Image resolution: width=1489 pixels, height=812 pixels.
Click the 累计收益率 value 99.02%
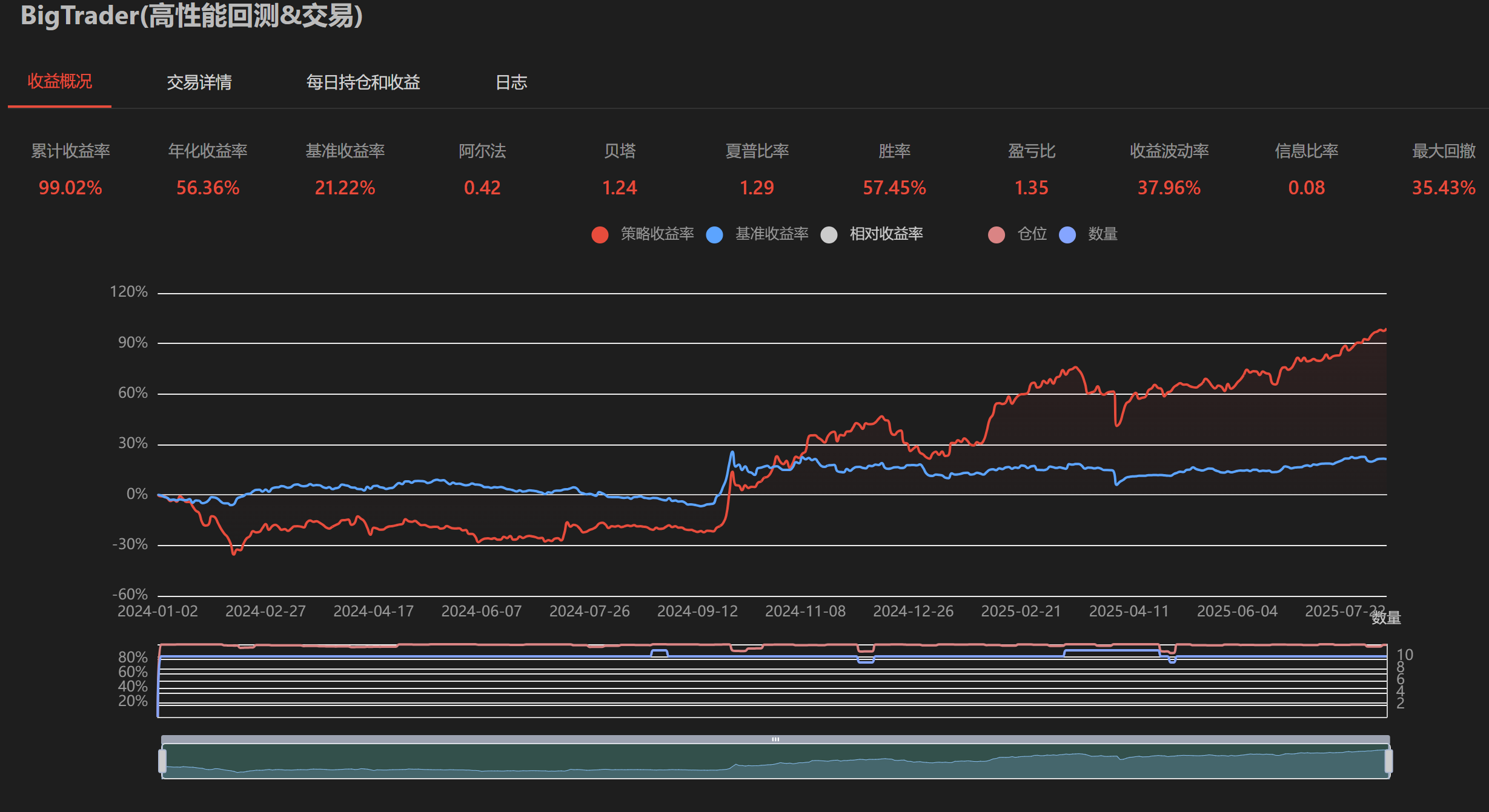(70, 188)
